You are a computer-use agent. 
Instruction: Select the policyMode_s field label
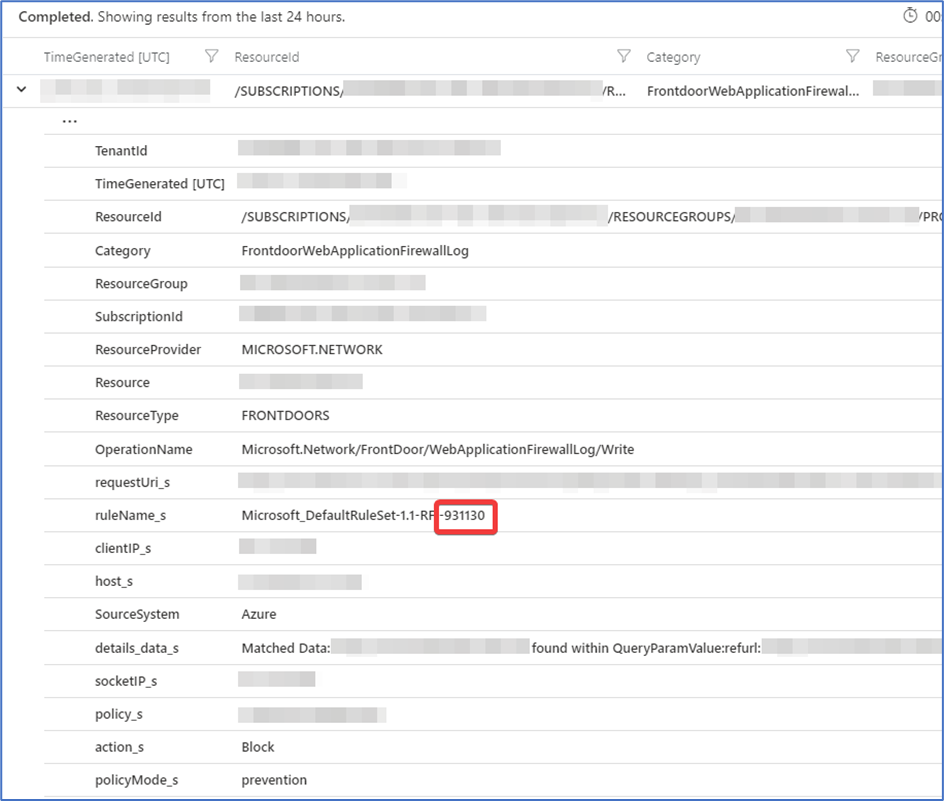137,781
